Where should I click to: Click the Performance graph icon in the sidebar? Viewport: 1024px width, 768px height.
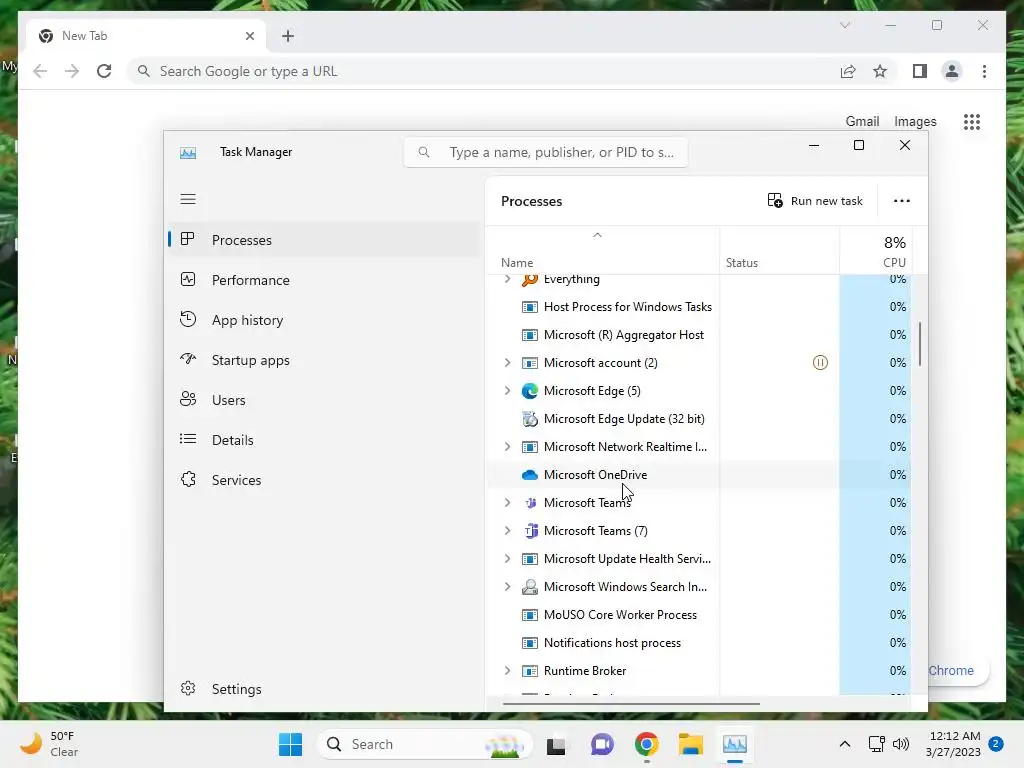click(188, 280)
